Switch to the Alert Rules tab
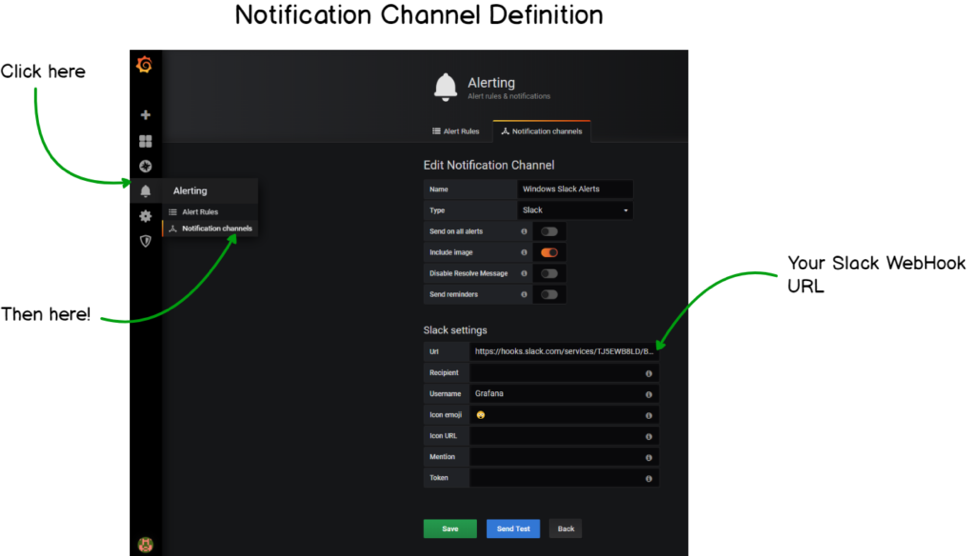Image resolution: width=974 pixels, height=556 pixels. [456, 131]
